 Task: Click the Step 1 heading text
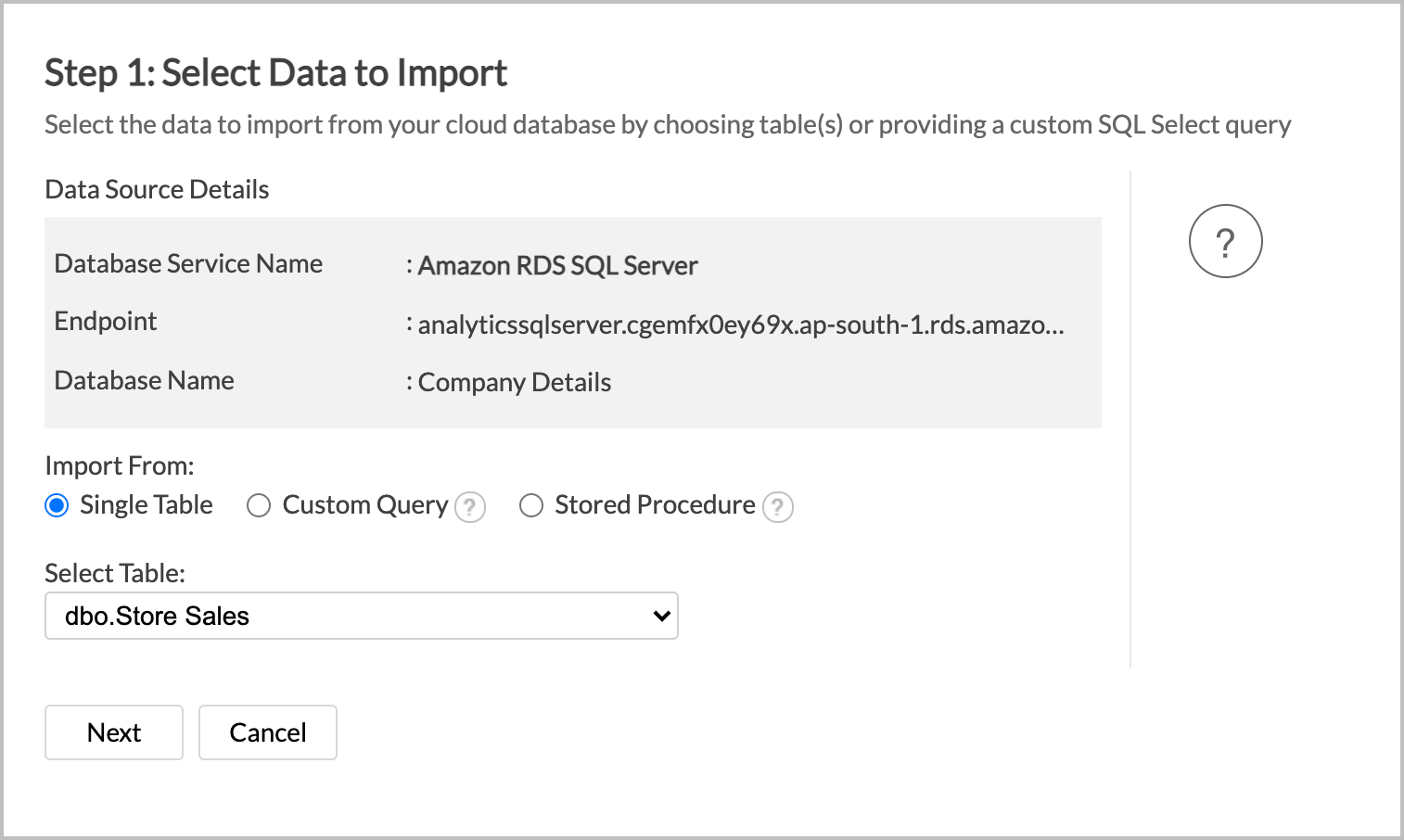[x=275, y=71]
